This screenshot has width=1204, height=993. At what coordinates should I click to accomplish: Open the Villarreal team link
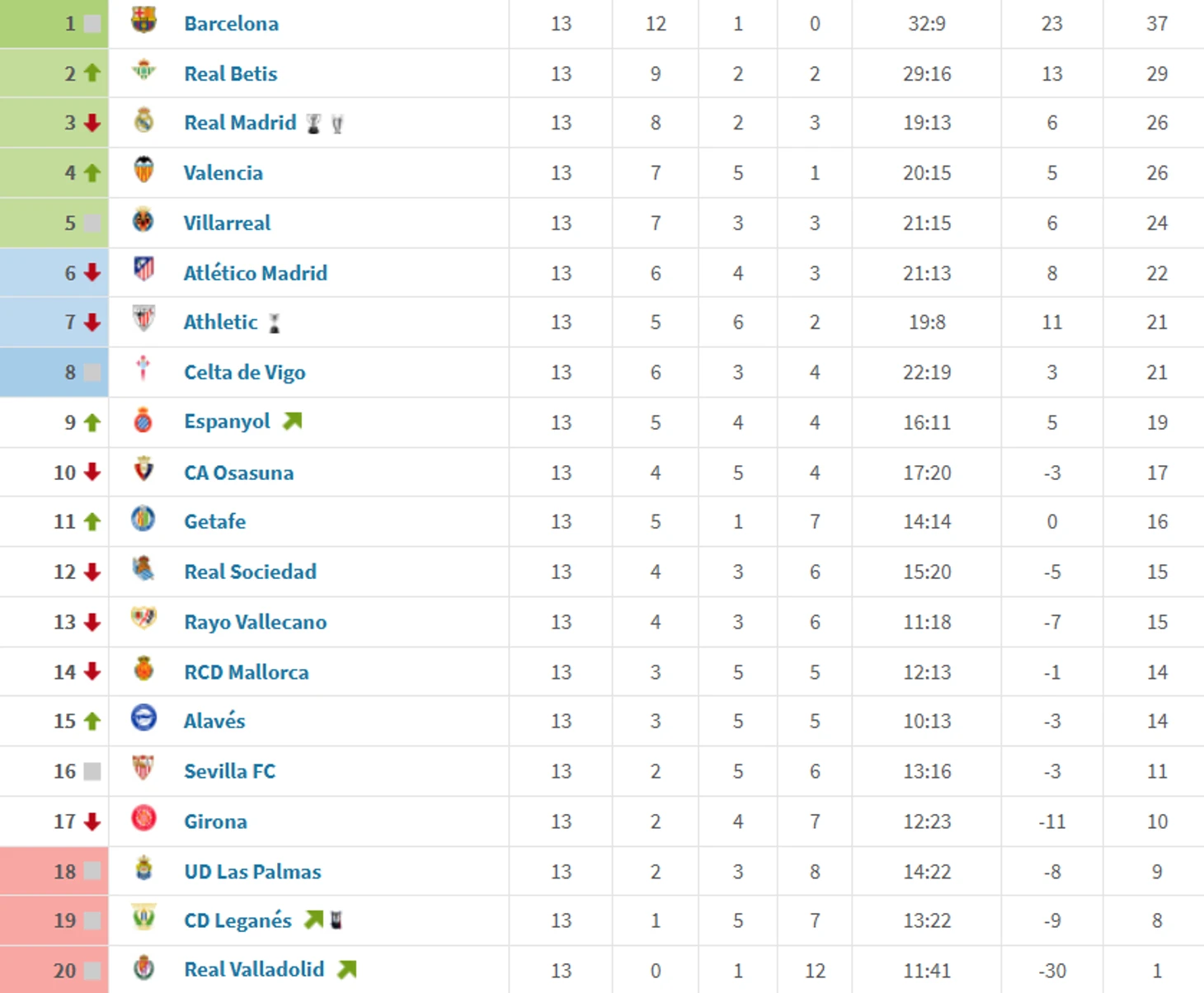[227, 223]
